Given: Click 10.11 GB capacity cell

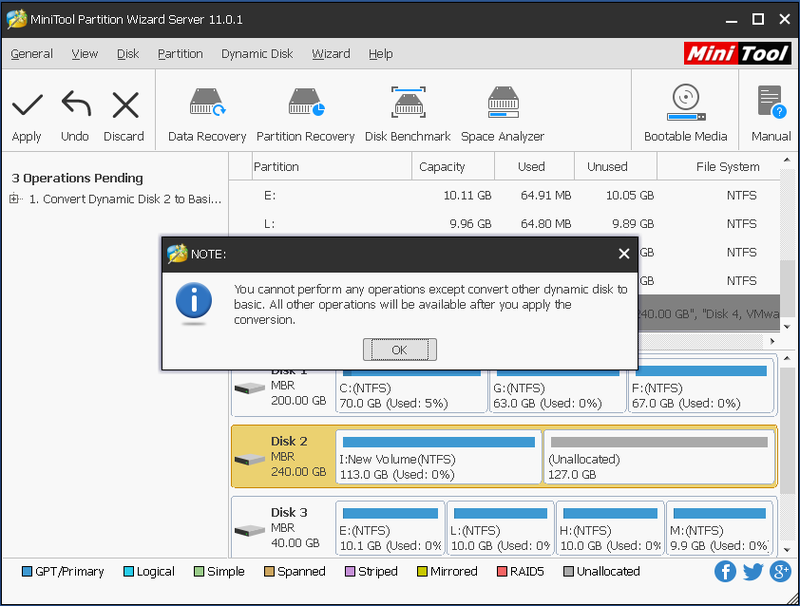Looking at the screenshot, I should click(x=467, y=195).
